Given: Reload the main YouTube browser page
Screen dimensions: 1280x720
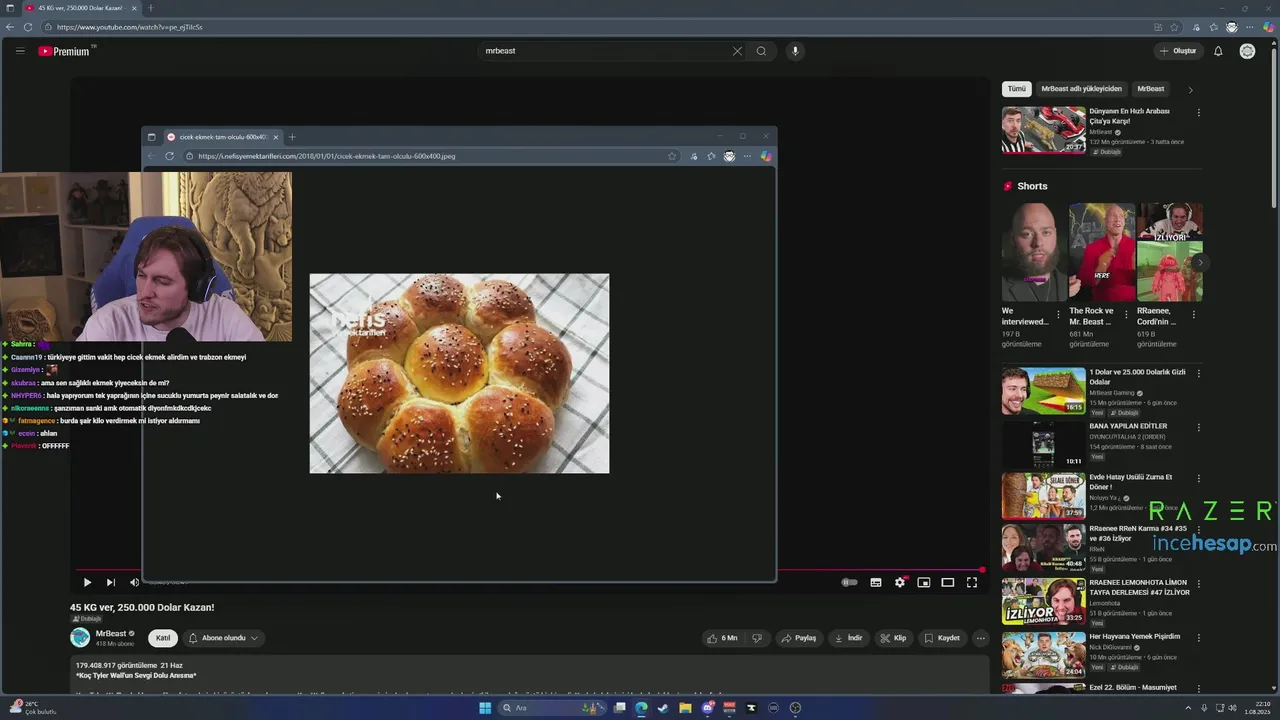Looking at the screenshot, I should [x=27, y=27].
